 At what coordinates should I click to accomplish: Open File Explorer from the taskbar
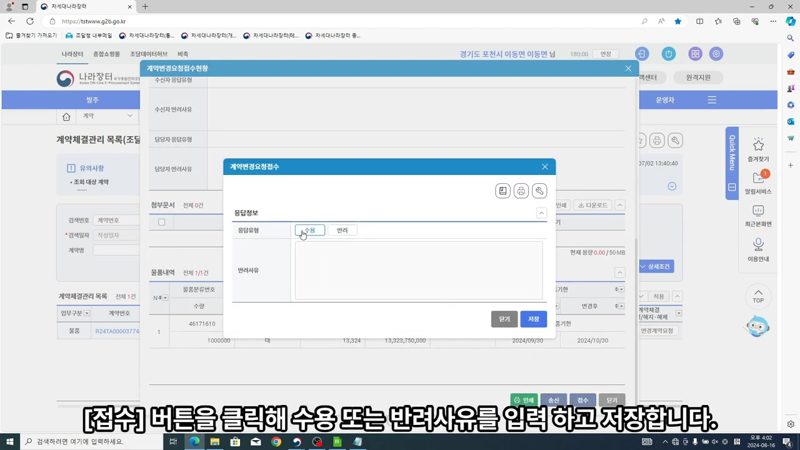click(x=215, y=441)
